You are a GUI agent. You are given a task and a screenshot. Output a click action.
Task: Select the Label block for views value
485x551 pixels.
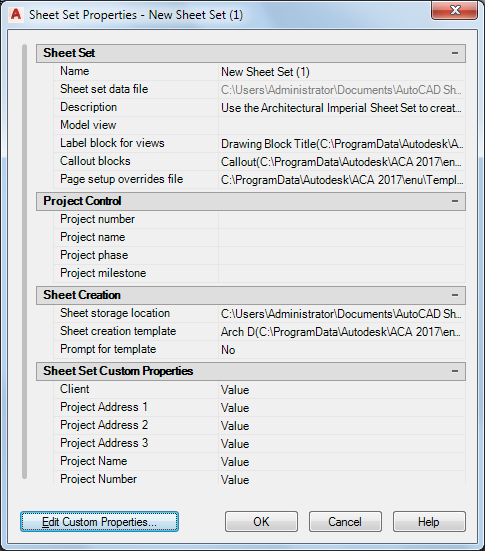tap(342, 143)
